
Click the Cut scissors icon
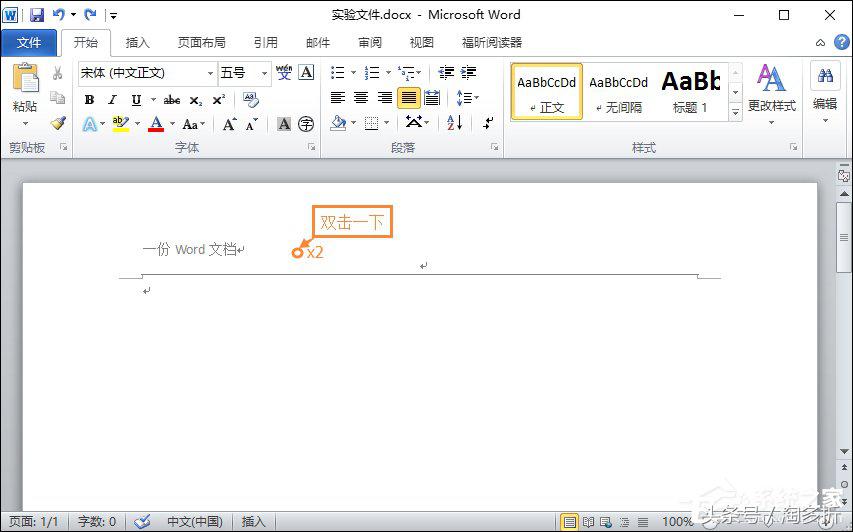(58, 73)
